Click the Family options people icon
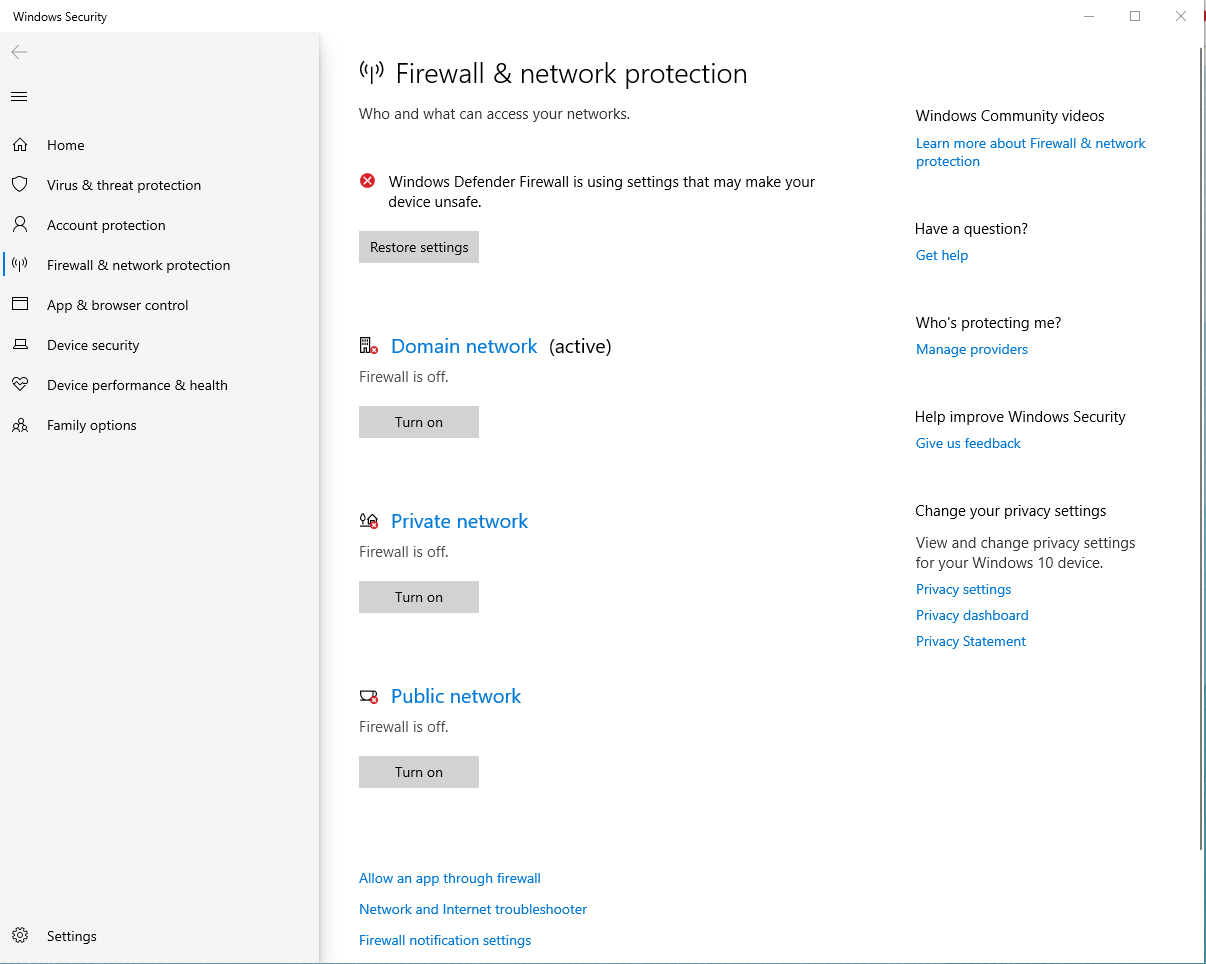The width and height of the screenshot is (1206, 964). tap(19, 425)
